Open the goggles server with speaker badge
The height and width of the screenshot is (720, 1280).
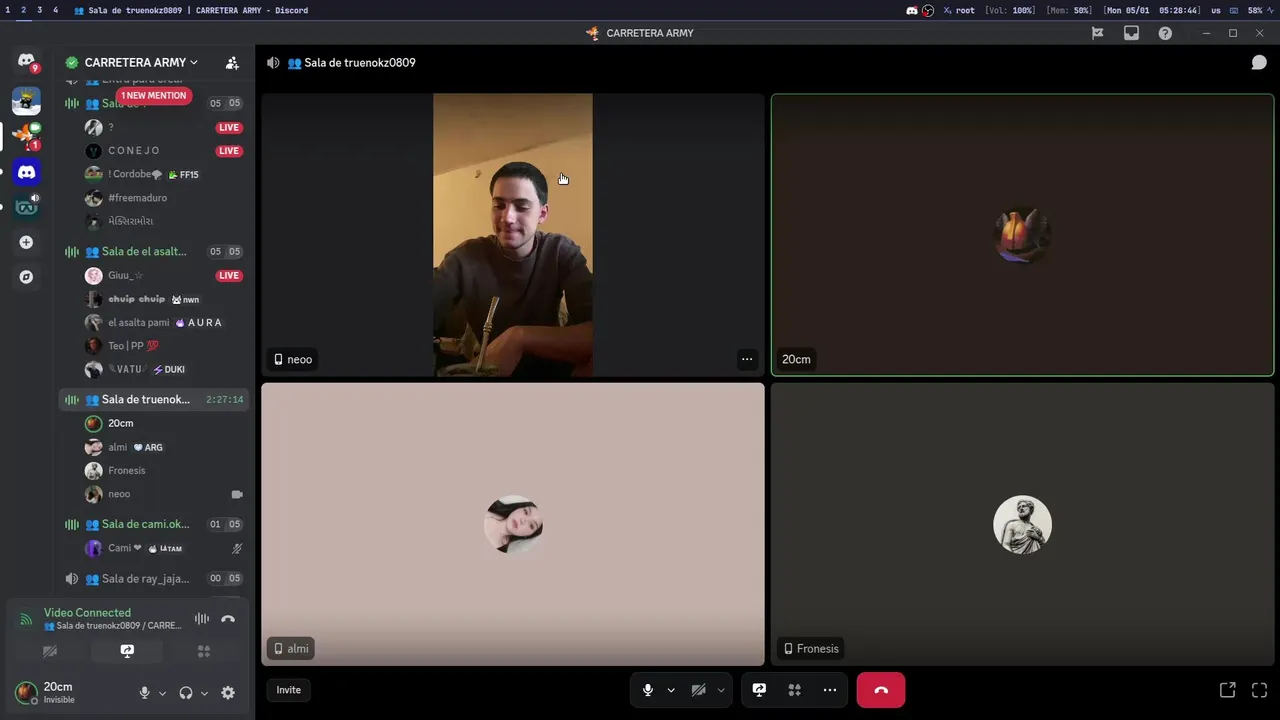tap(26, 207)
